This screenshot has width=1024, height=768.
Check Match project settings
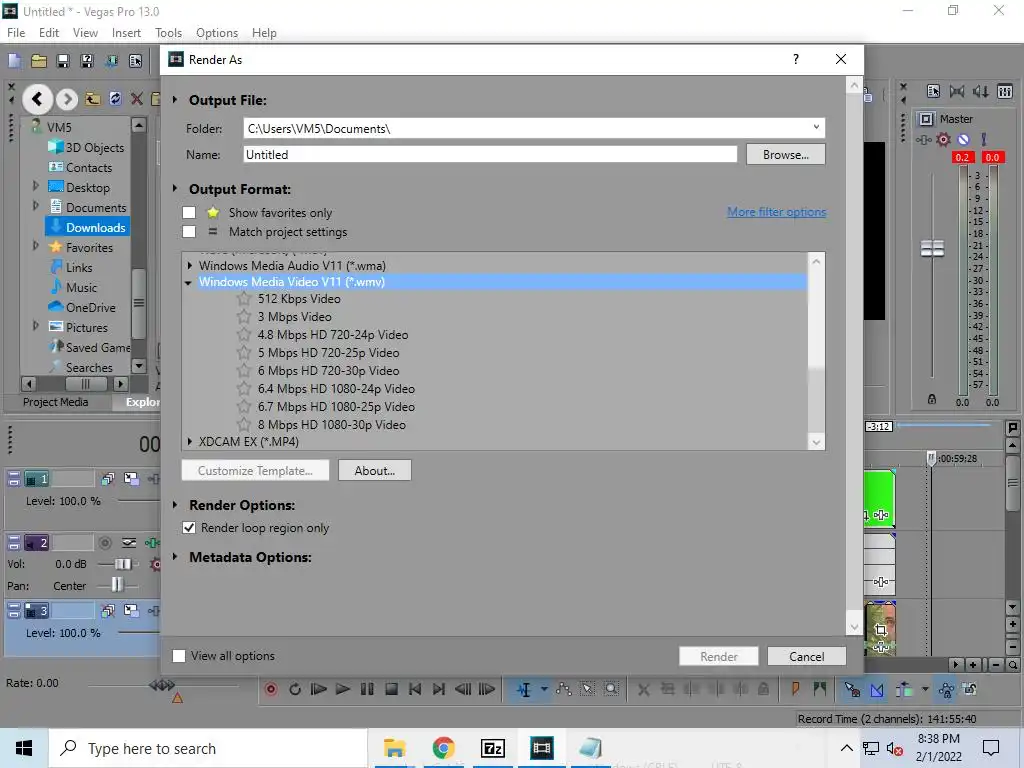pos(189,232)
